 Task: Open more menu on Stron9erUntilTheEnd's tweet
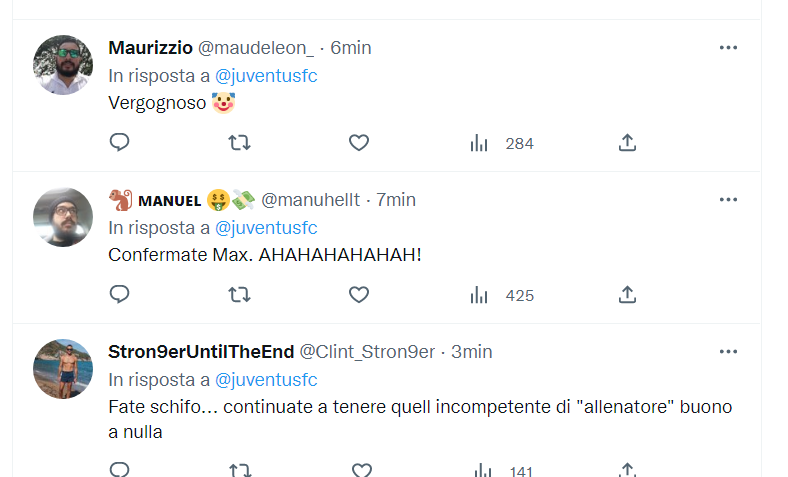[728, 352]
